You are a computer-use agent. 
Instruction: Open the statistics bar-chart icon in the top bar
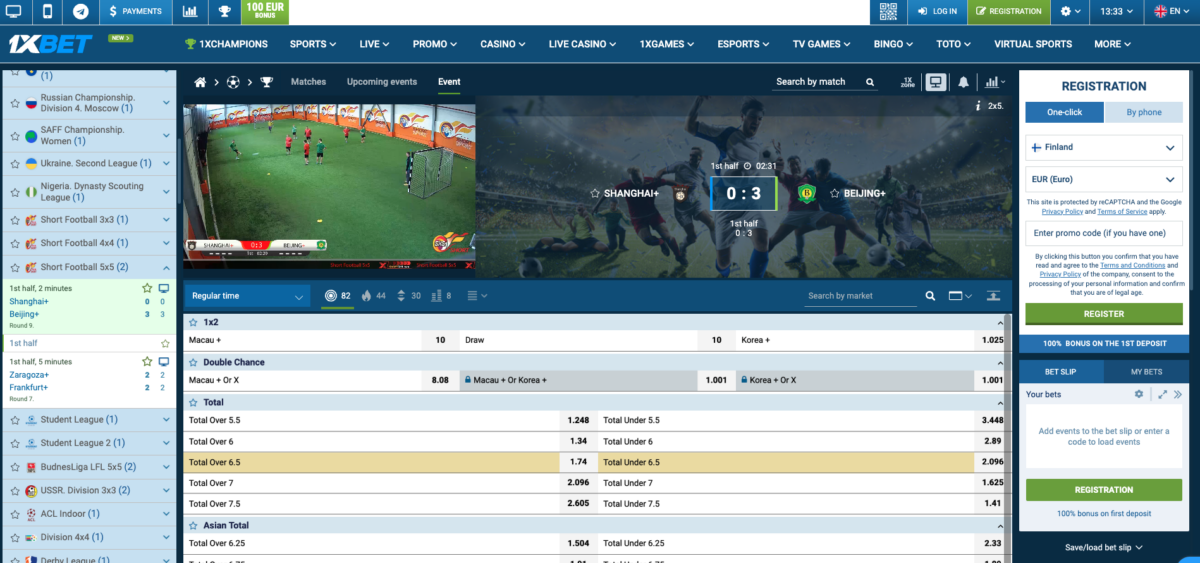190,12
